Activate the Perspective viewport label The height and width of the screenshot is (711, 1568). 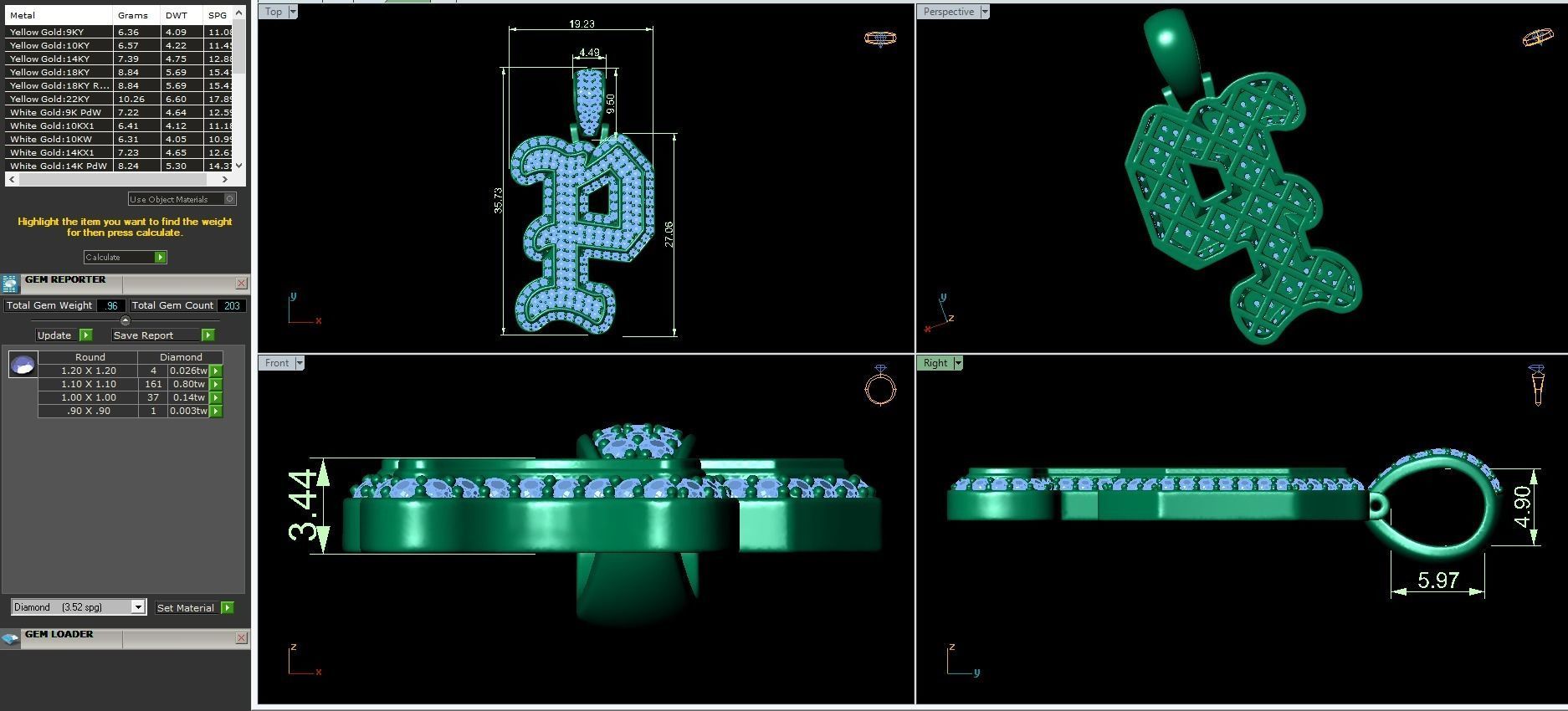(x=948, y=12)
